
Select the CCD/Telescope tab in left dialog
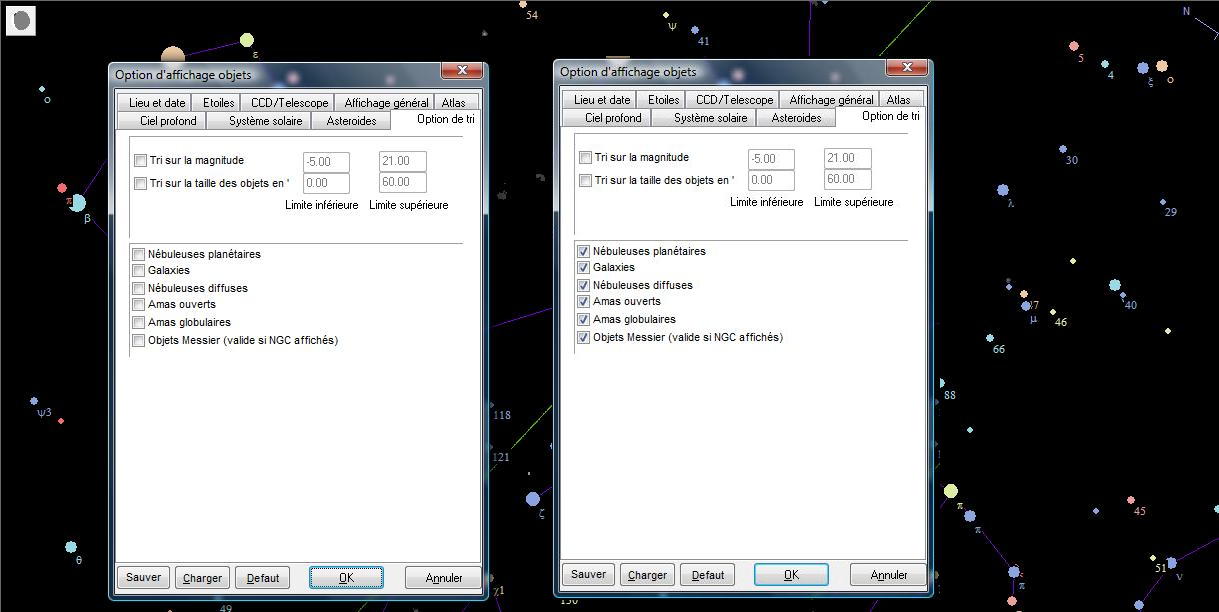click(289, 103)
